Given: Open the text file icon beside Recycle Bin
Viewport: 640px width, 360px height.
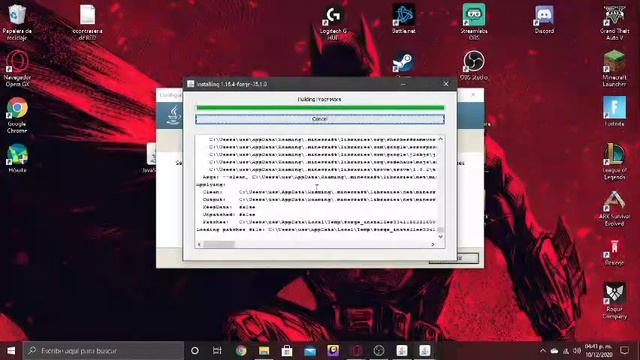Looking at the screenshot, I should click(x=87, y=22).
